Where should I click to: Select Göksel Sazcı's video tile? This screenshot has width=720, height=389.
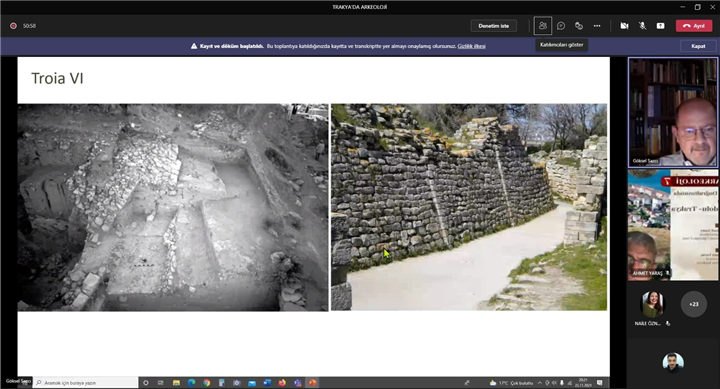673,112
